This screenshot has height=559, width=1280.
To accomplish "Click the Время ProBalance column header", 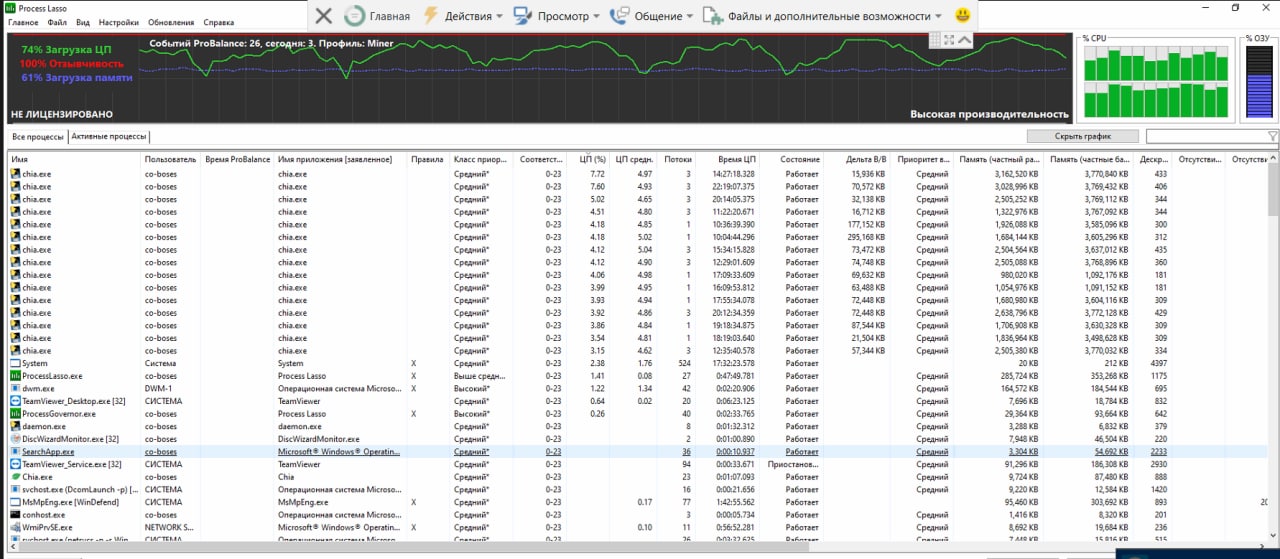I will (238, 159).
